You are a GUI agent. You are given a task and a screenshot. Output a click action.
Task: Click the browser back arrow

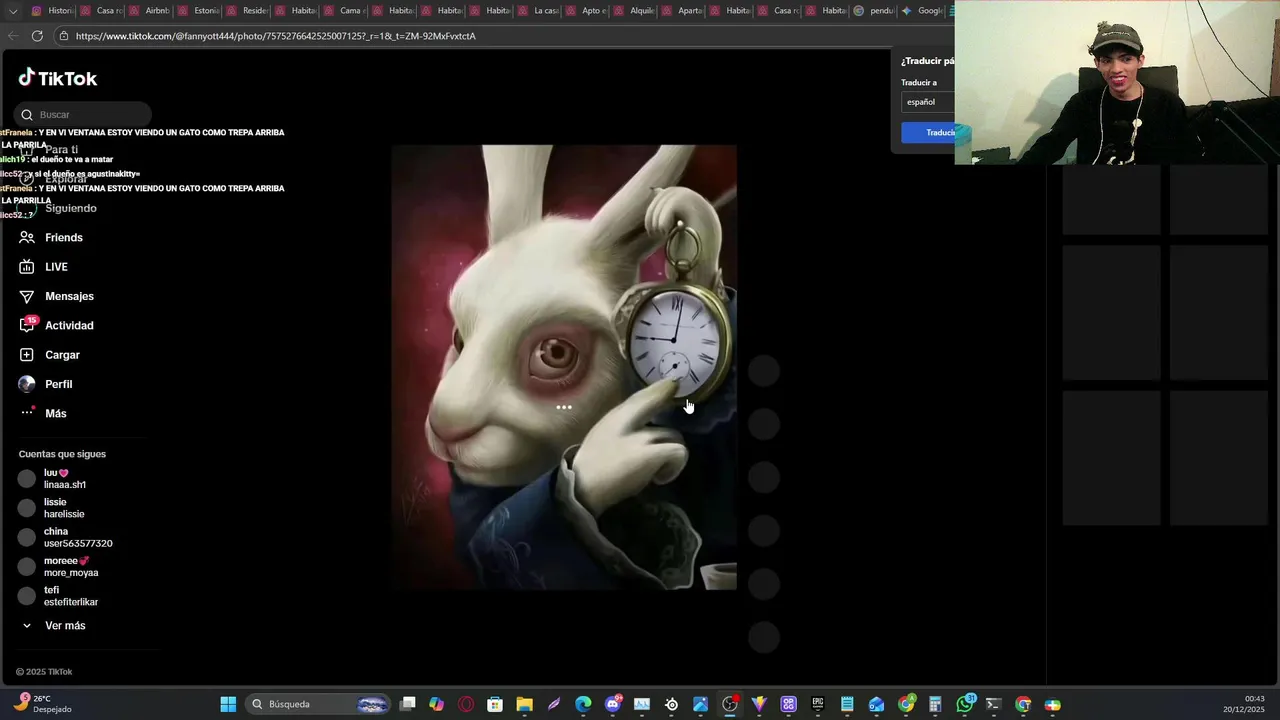(x=13, y=36)
